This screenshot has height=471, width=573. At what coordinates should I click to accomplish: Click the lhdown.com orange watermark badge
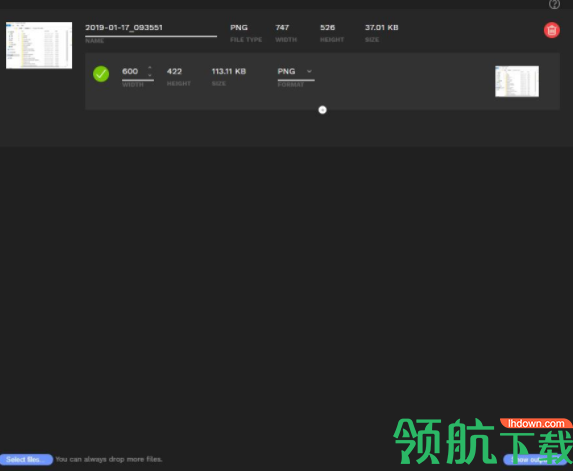pos(536,423)
